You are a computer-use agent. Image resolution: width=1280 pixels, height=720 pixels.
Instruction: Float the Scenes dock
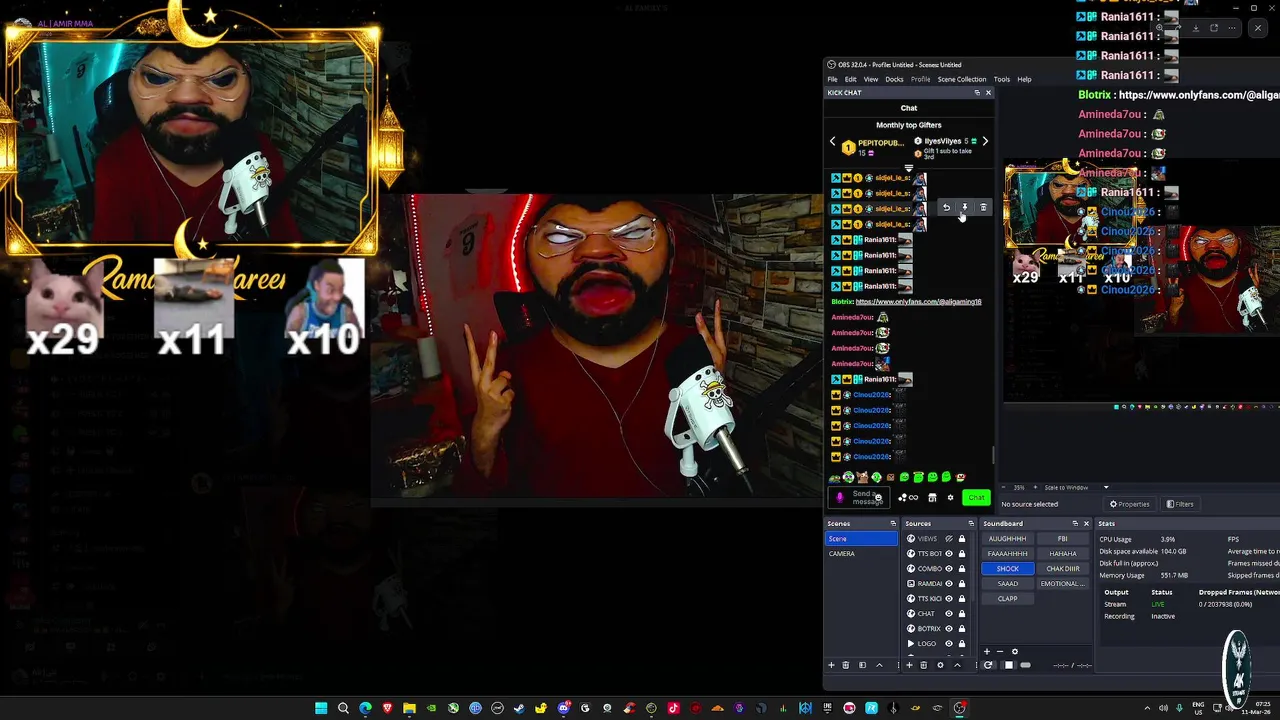click(x=893, y=523)
